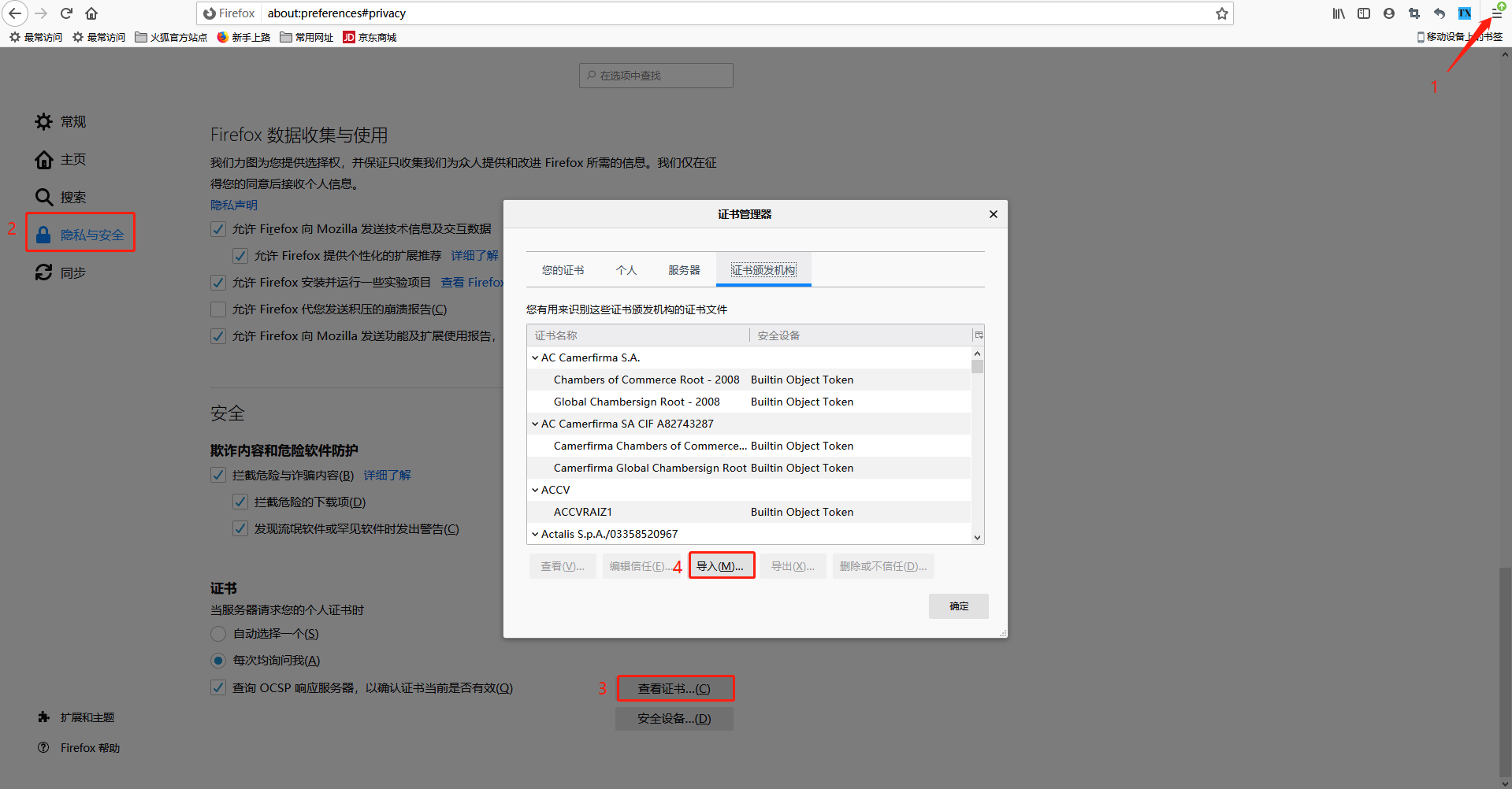Click the undo arrow toolbar icon
Image resolution: width=1512 pixels, height=789 pixels.
pos(1440,13)
